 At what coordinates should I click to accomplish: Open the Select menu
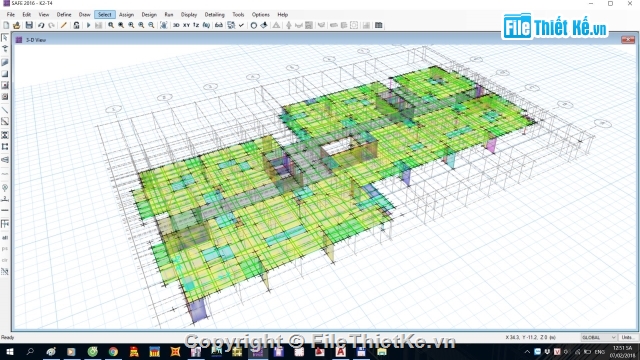[x=104, y=15]
